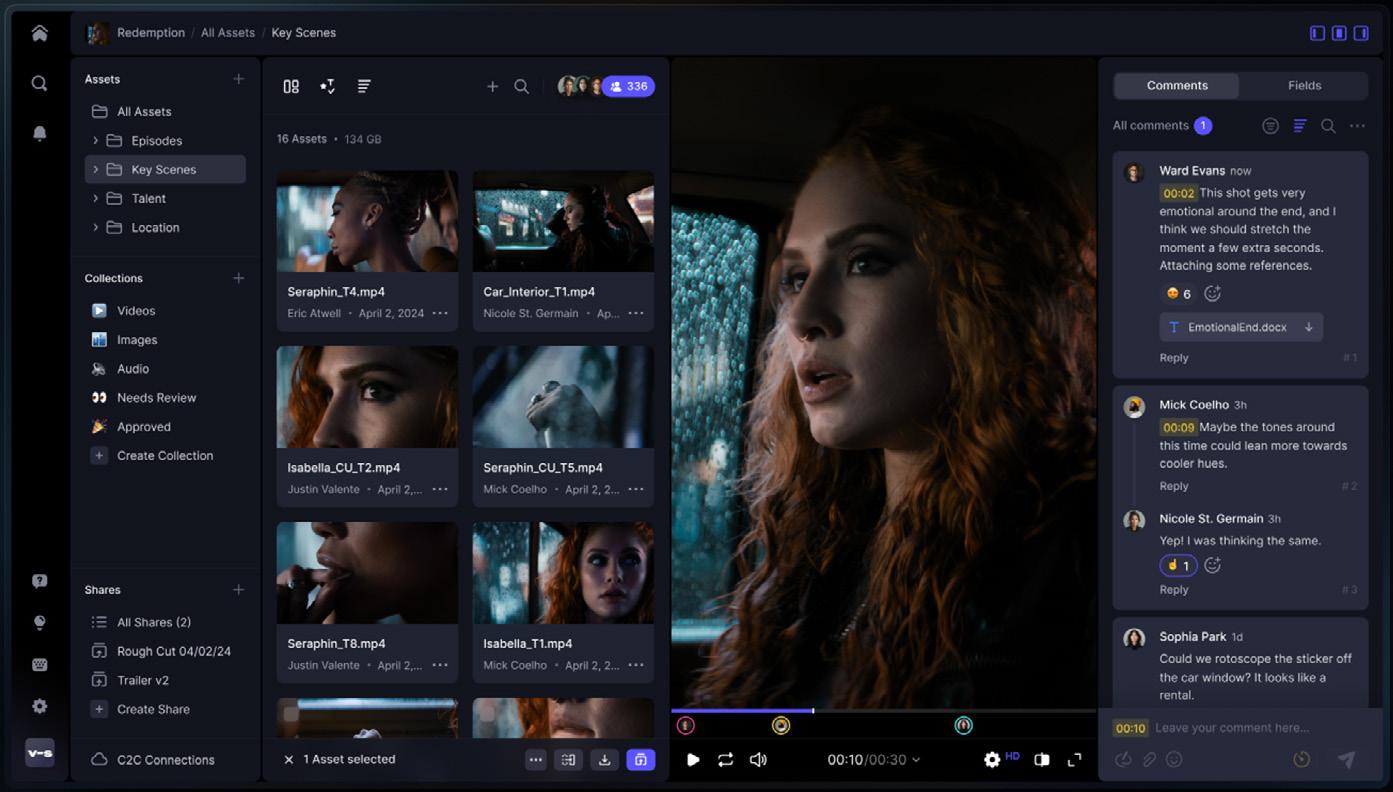Open keyboard shortcuts icon
This screenshot has height=792, width=1393.
39,664
